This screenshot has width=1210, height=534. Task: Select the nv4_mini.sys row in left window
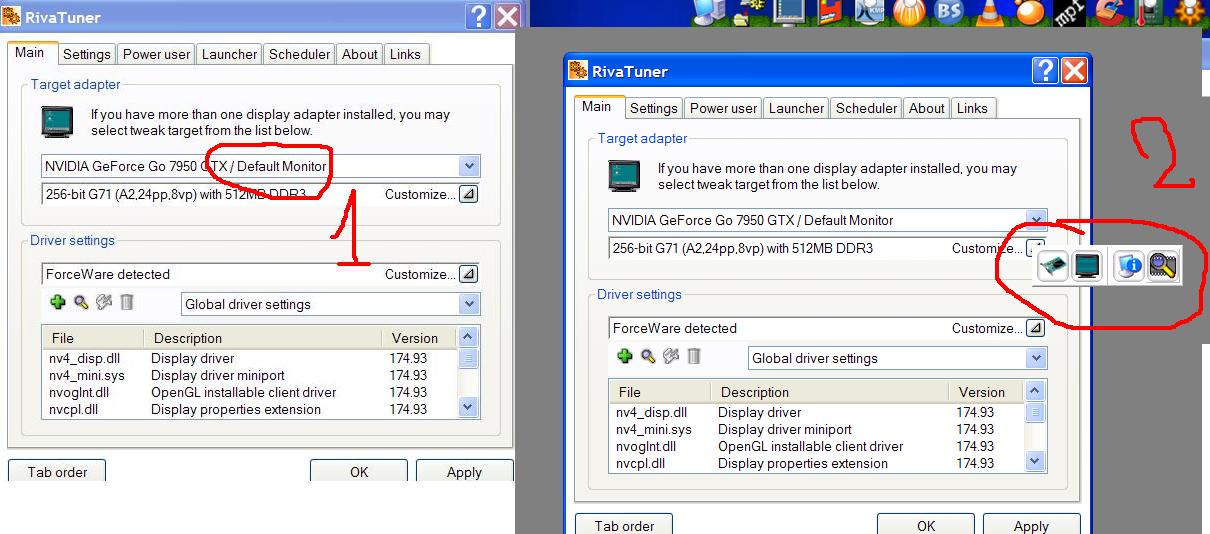pos(250,375)
